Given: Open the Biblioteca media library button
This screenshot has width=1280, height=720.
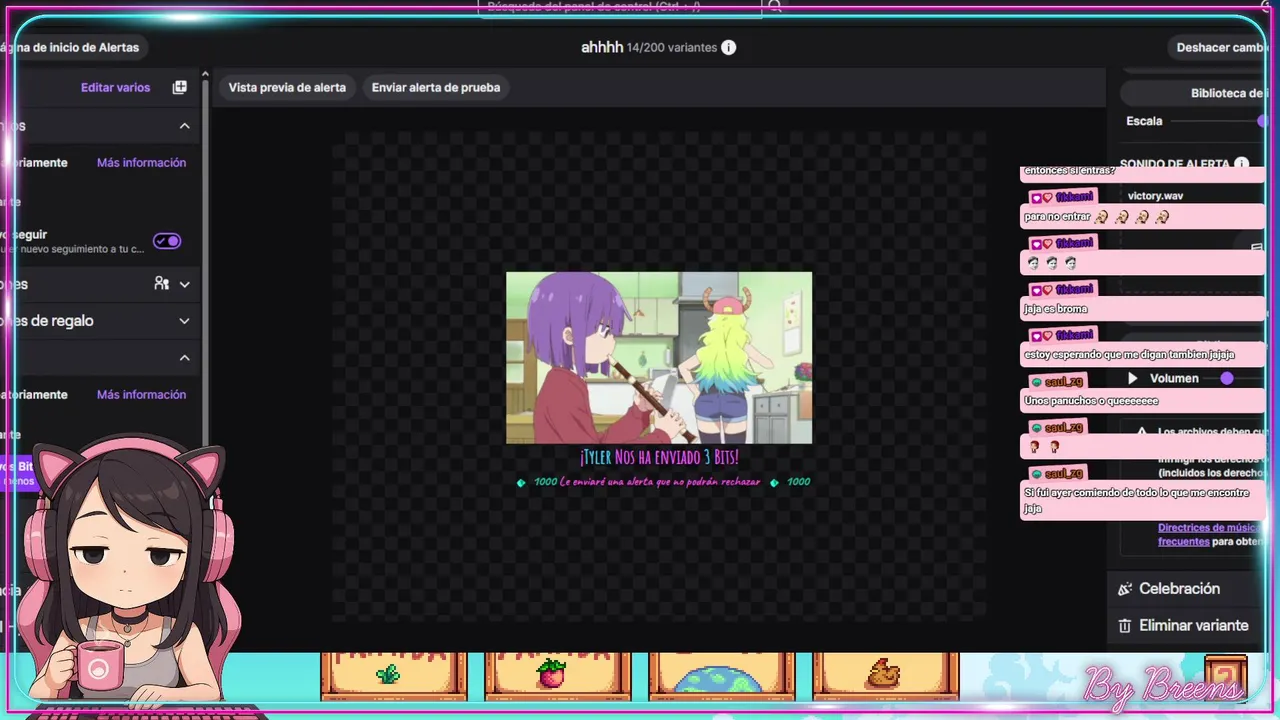Looking at the screenshot, I should pyautogui.click(x=1193, y=93).
